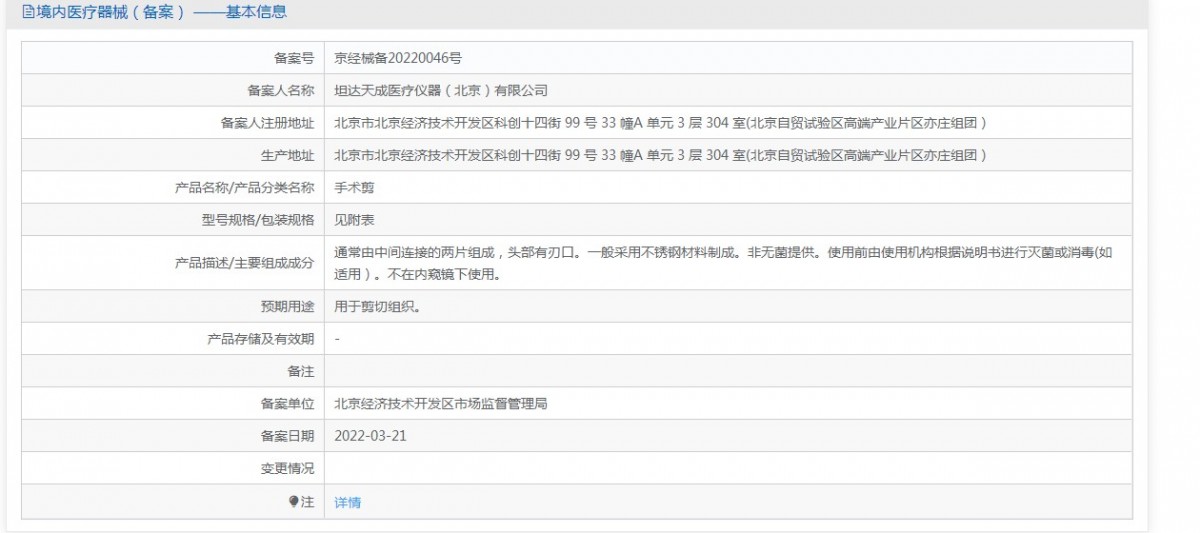
Task: Click the 备案单位 label
Action: click(287, 404)
